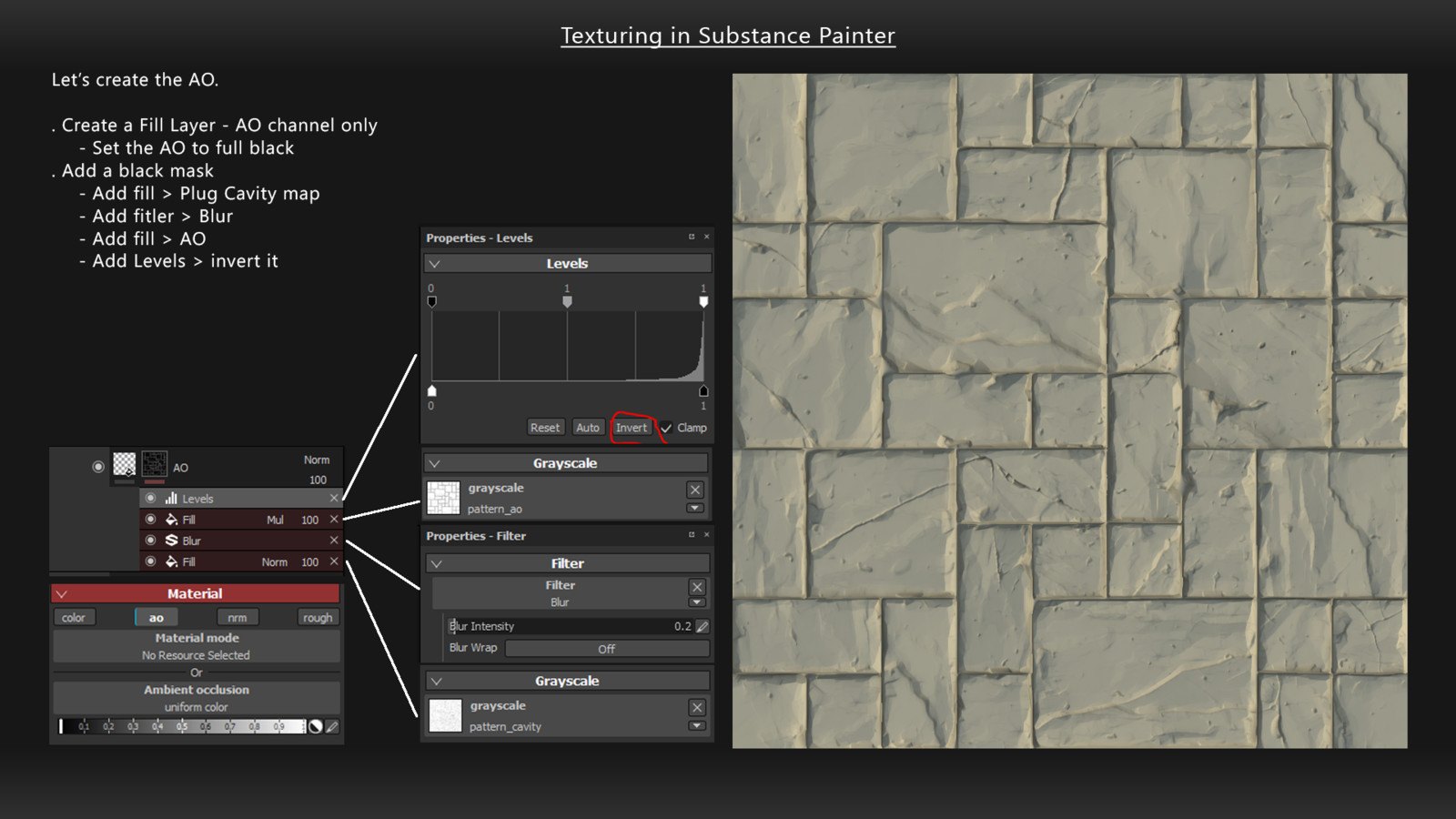This screenshot has height=819, width=1456.
Task: Click the pattern_cavity grayscale thumbnail
Action: (x=446, y=715)
